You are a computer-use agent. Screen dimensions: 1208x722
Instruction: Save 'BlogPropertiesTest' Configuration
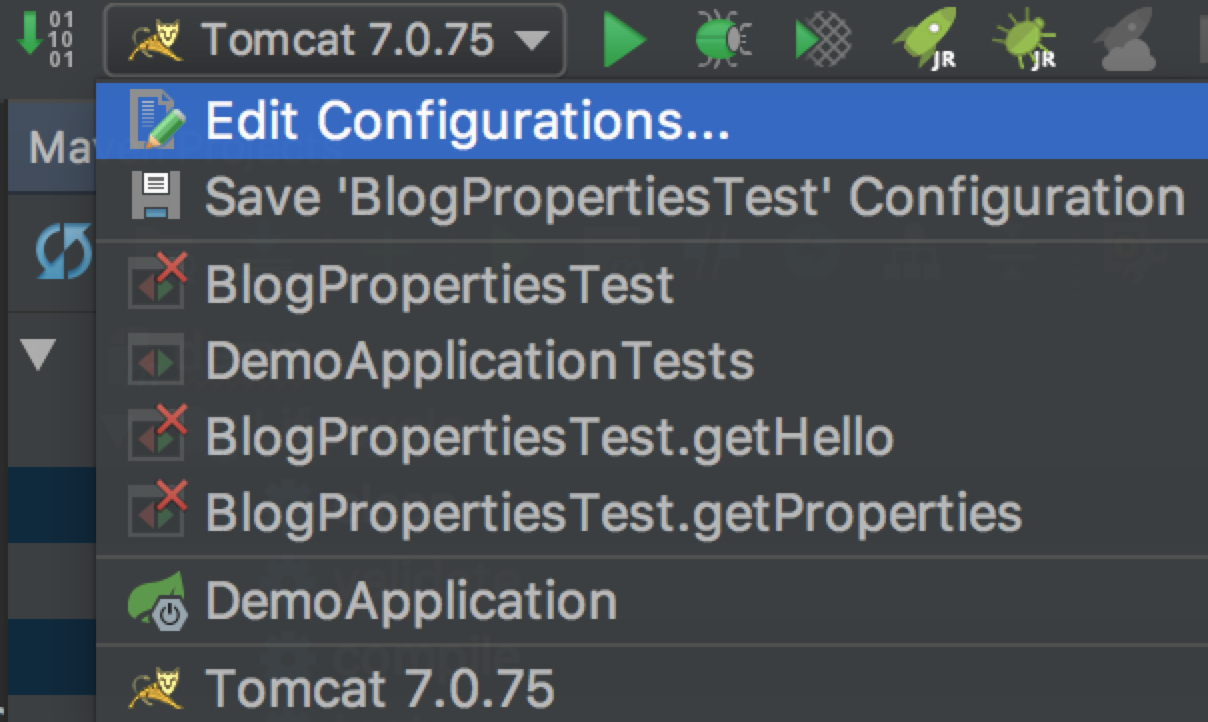click(x=694, y=197)
